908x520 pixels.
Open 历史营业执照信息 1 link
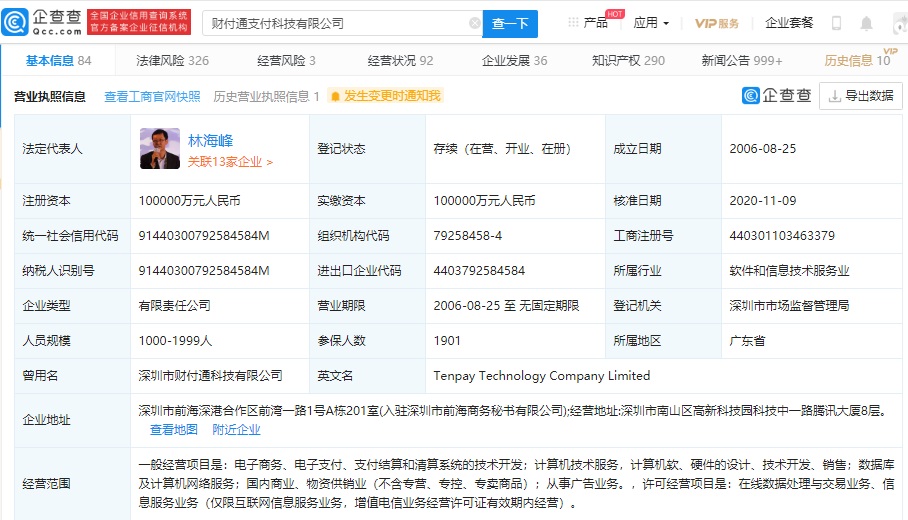[266, 97]
